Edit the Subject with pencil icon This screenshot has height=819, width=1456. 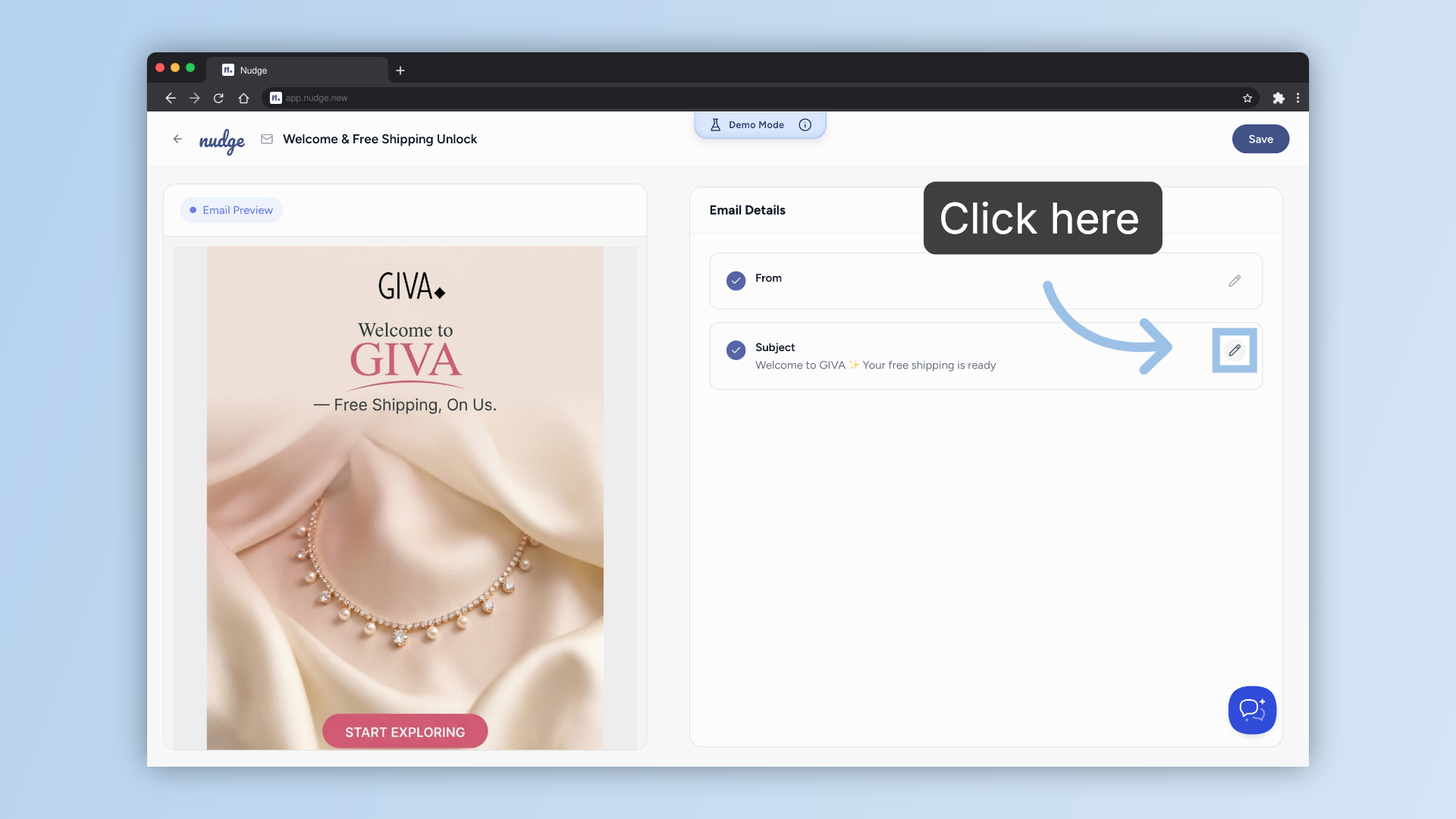click(x=1235, y=350)
